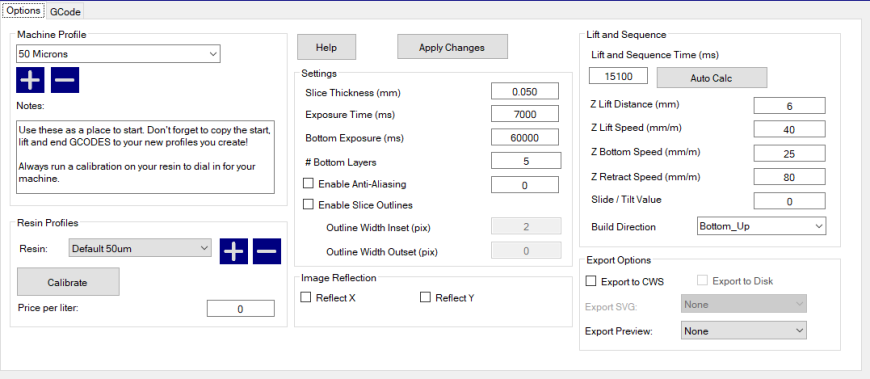Click the Help button
Image resolution: width=870 pixels, height=379 pixels.
(326, 47)
